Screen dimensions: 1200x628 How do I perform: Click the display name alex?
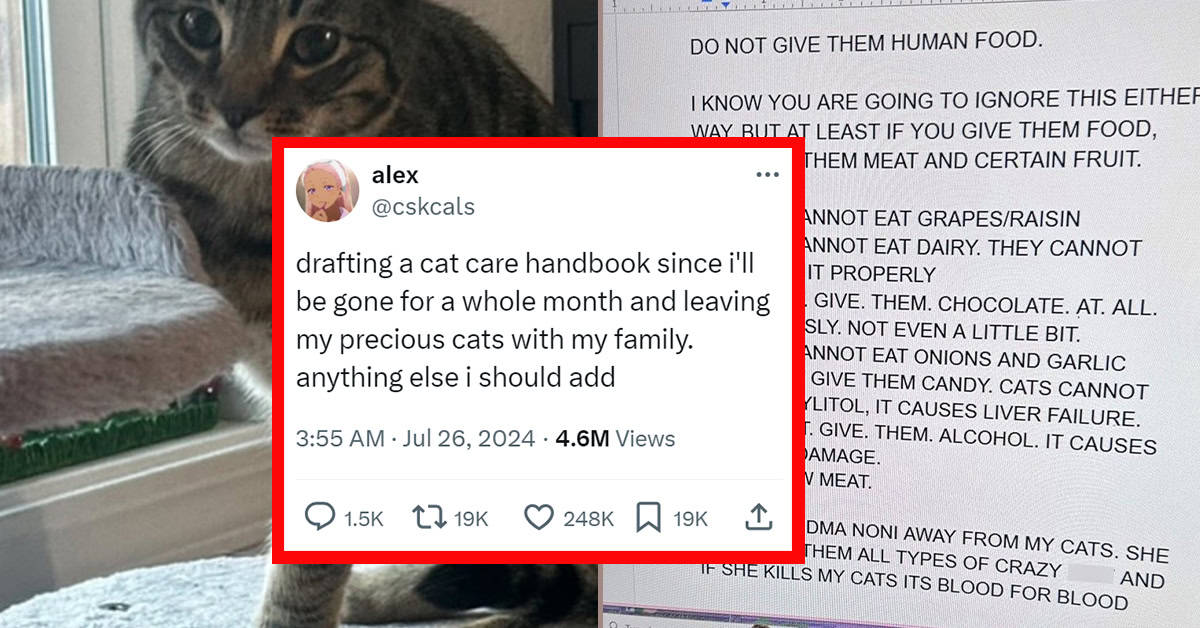(395, 175)
